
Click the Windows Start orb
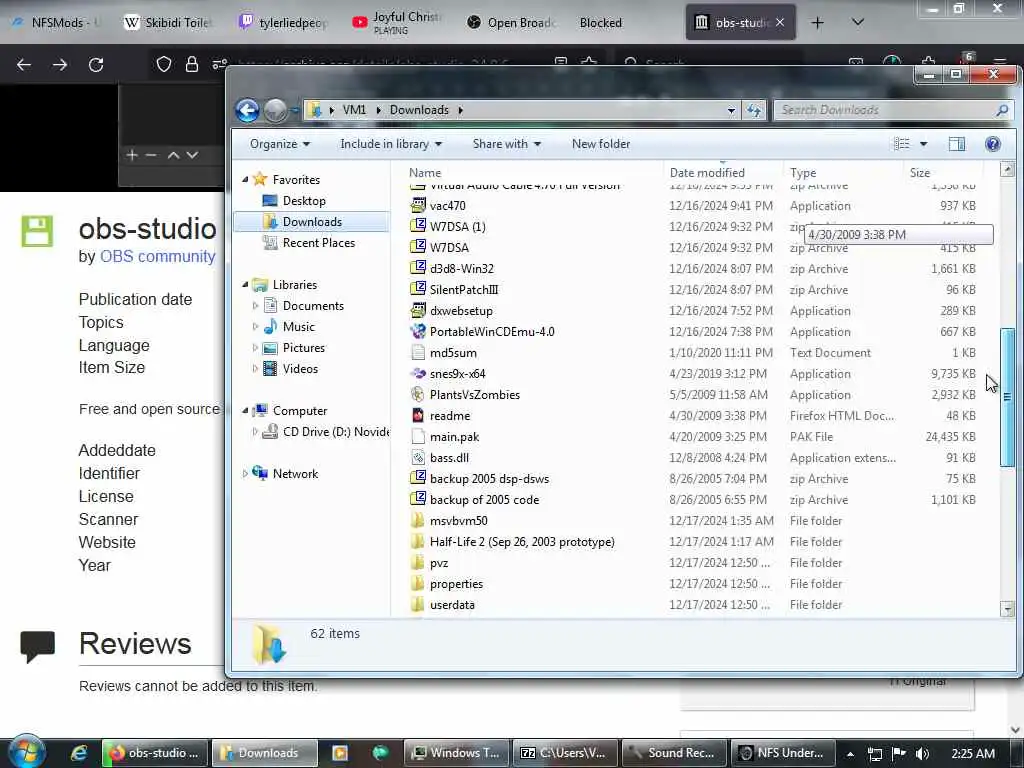click(26, 752)
